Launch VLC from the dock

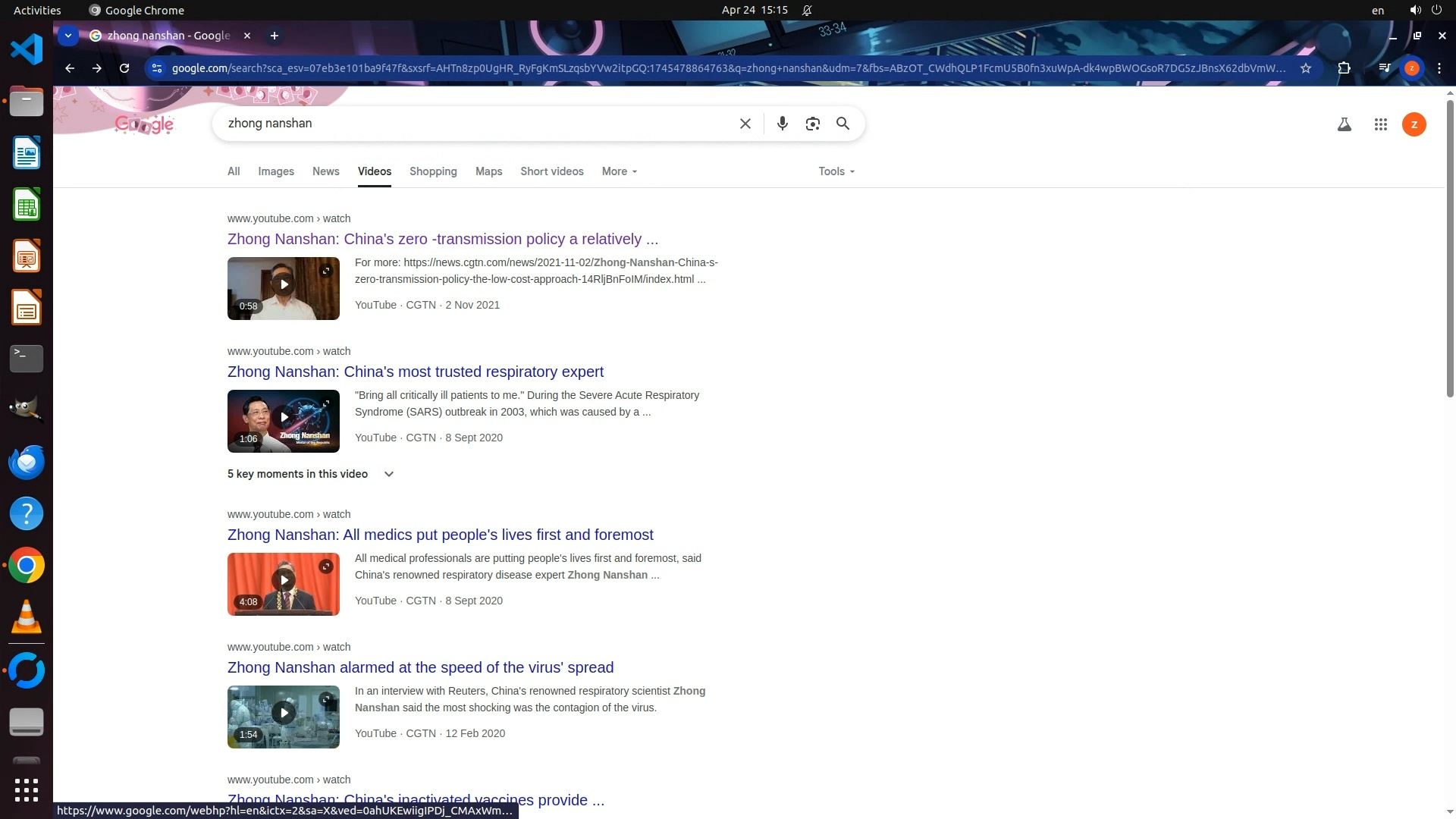pos(27,617)
